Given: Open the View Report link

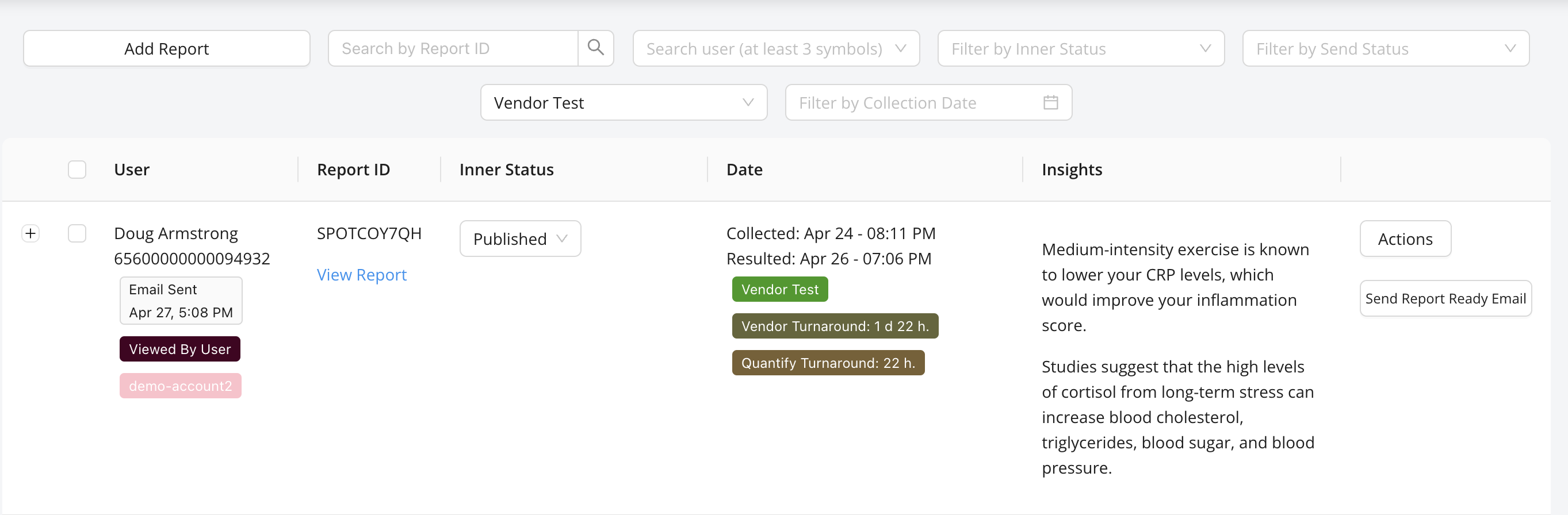Looking at the screenshot, I should tap(362, 275).
